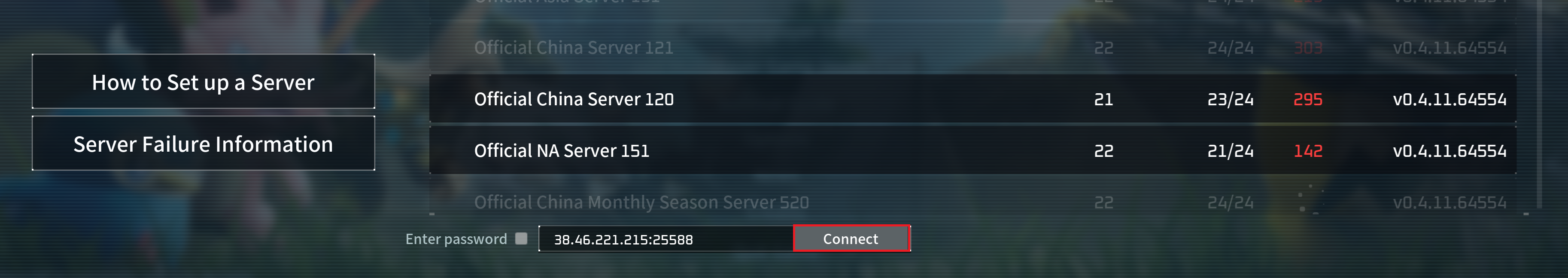Enable the Enter password checkbox
Image resolution: width=1568 pixels, height=278 pixels.
point(521,238)
